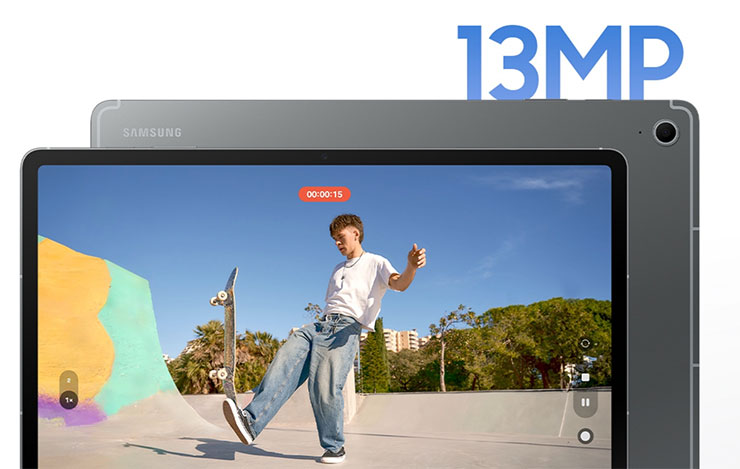Image resolution: width=740 pixels, height=469 pixels.
Task: Tap the switch camera icon
Action: 586,343
